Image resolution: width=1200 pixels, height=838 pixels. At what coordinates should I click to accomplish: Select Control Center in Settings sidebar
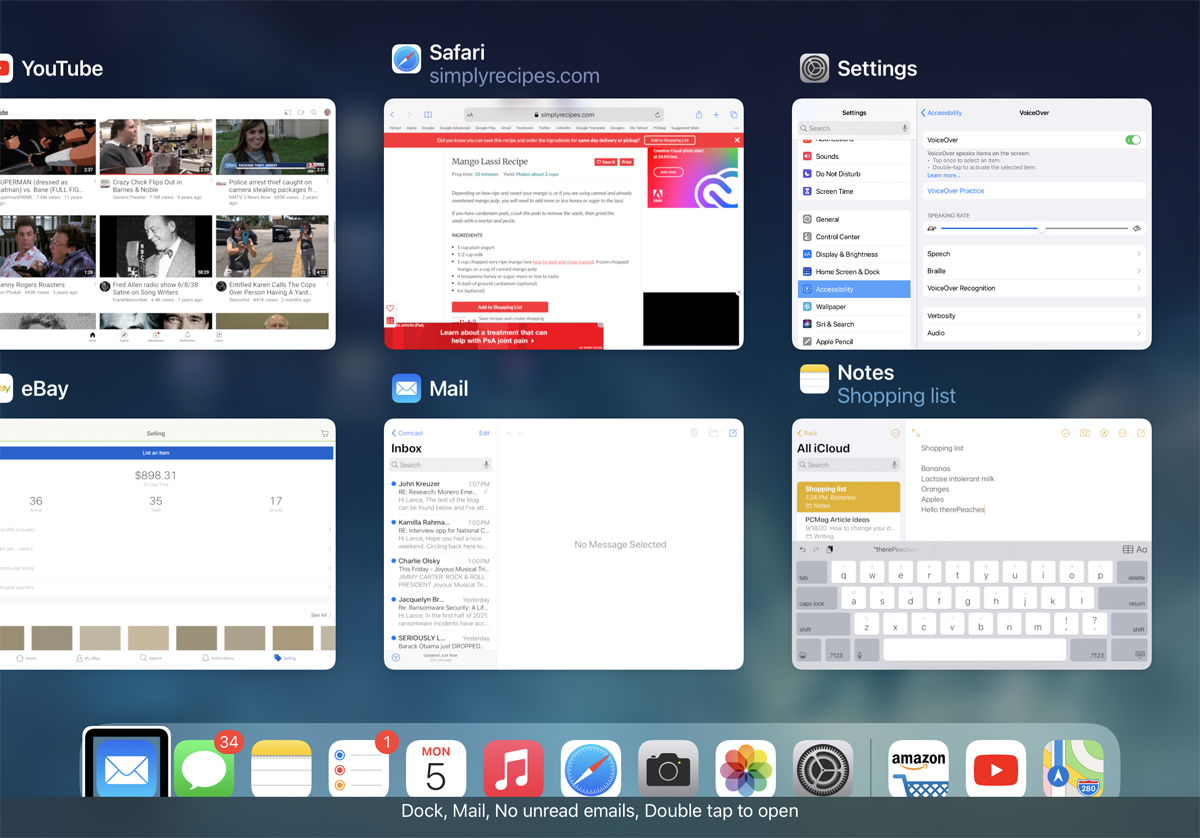point(854,237)
